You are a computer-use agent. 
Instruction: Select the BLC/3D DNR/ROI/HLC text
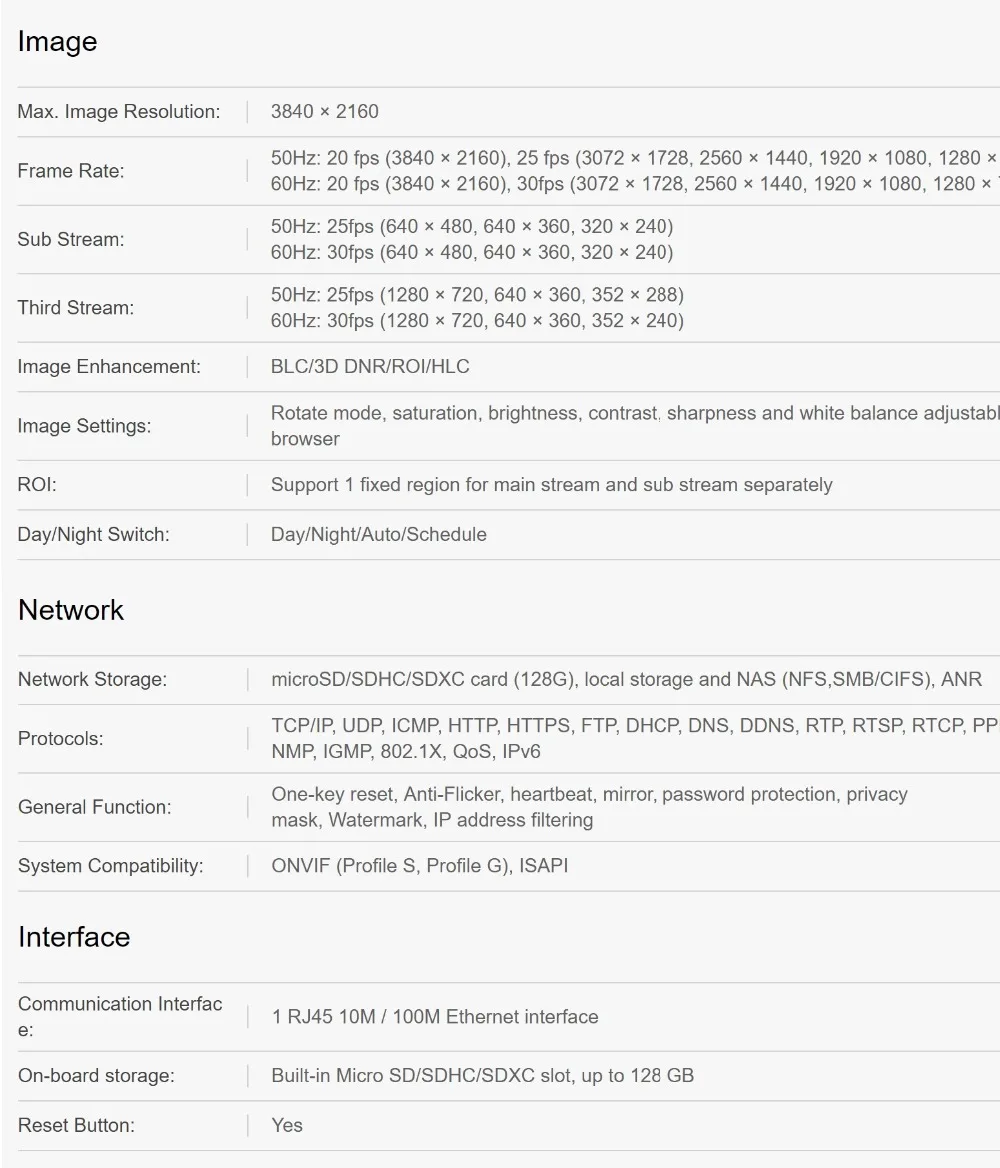tap(370, 366)
